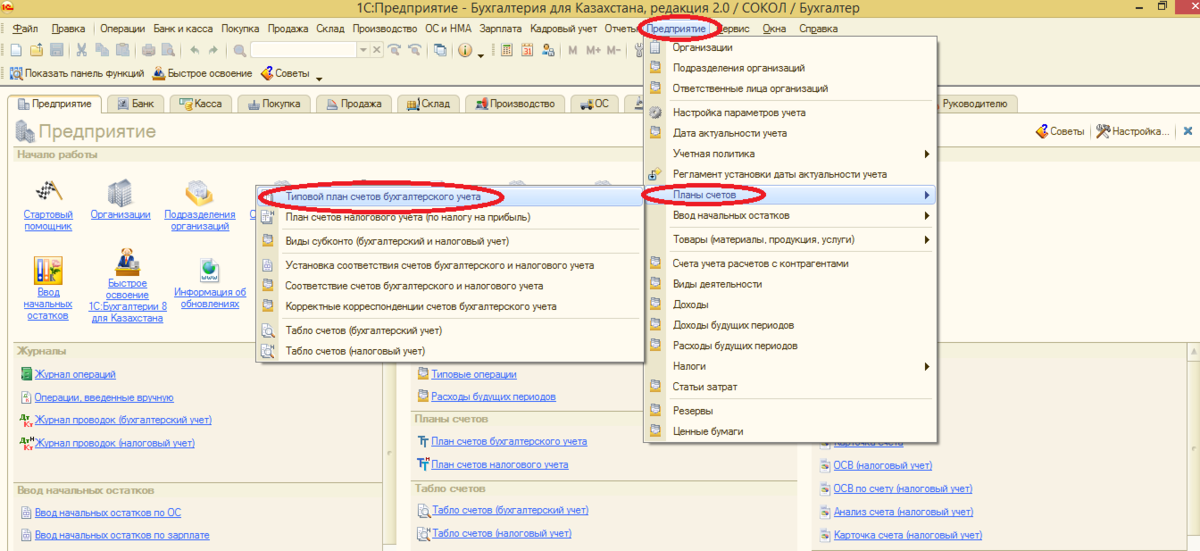
Task: Open the dropdown arrow next to Help icon
Action: (480, 55)
